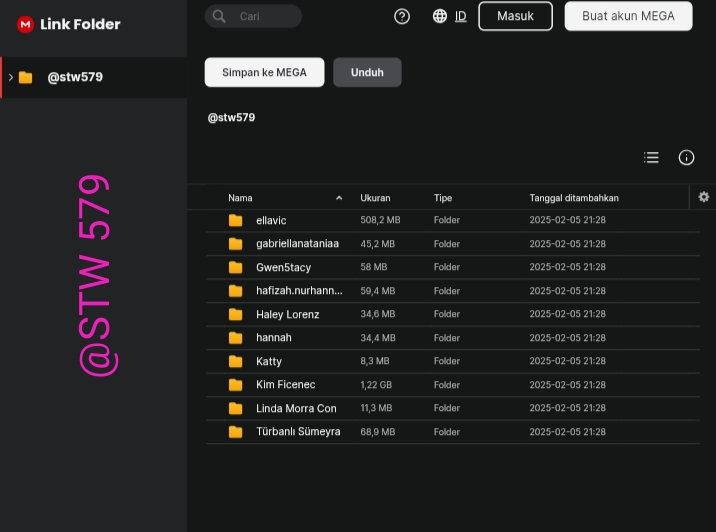Click the globe language icon
The height and width of the screenshot is (532, 716).
pos(440,16)
